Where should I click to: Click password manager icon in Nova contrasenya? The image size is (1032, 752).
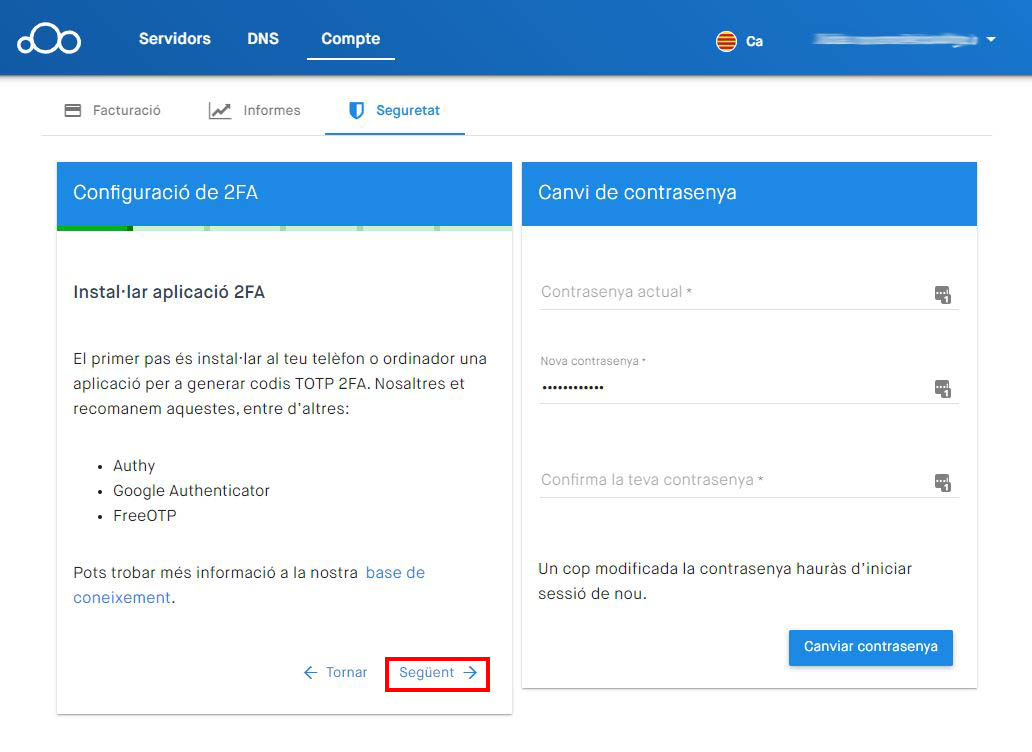tap(942, 388)
